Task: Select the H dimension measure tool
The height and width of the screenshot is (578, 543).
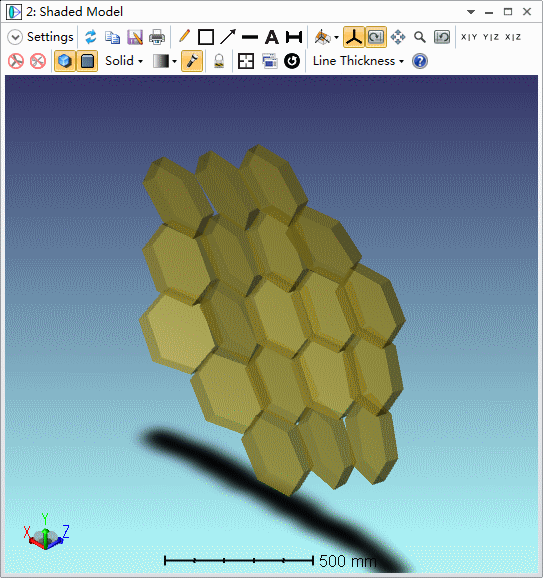Action: 294,37
